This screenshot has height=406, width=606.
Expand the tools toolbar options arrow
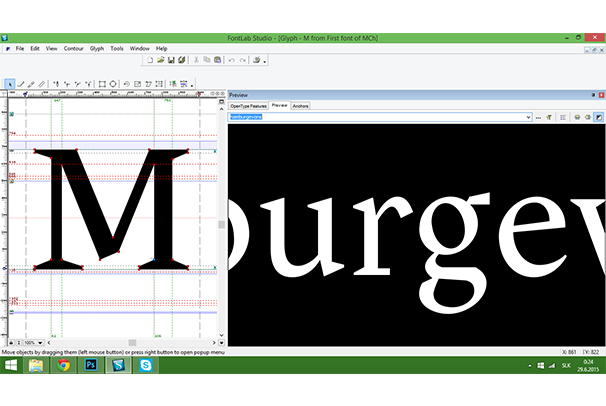pos(193,85)
